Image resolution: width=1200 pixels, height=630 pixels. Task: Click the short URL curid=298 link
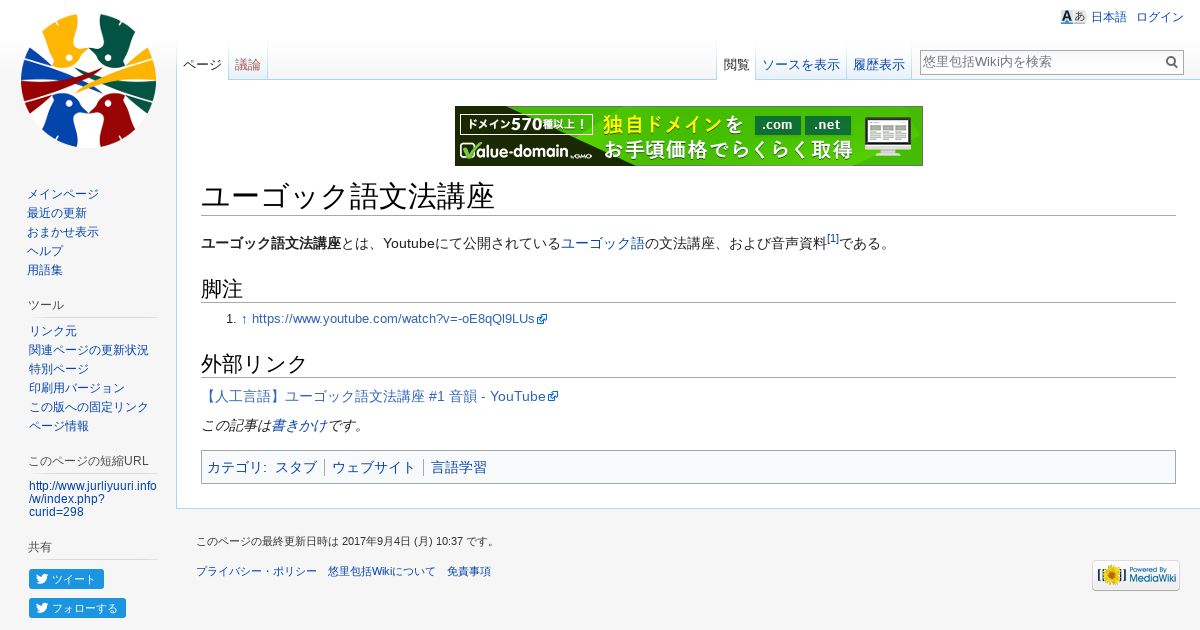(x=93, y=499)
